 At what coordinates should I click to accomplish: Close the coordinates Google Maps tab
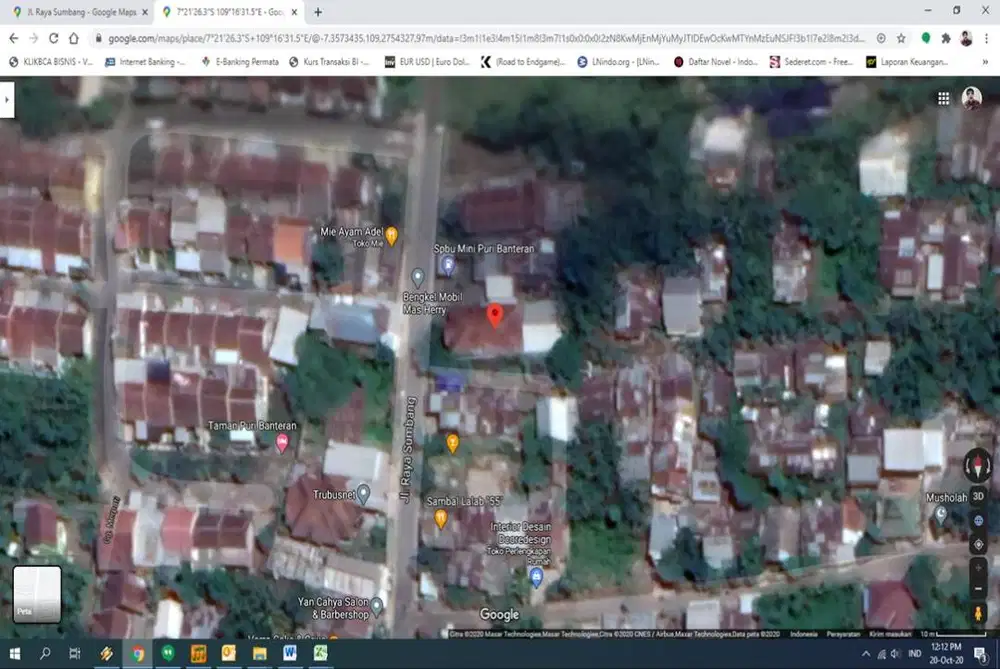[294, 12]
